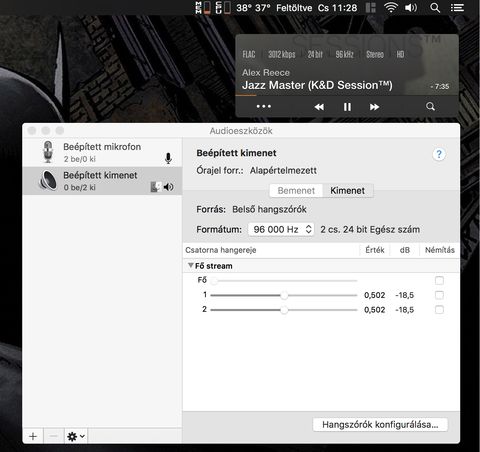The height and width of the screenshot is (452, 480).
Task: Switch to the Bemenet tab
Action: (296, 191)
